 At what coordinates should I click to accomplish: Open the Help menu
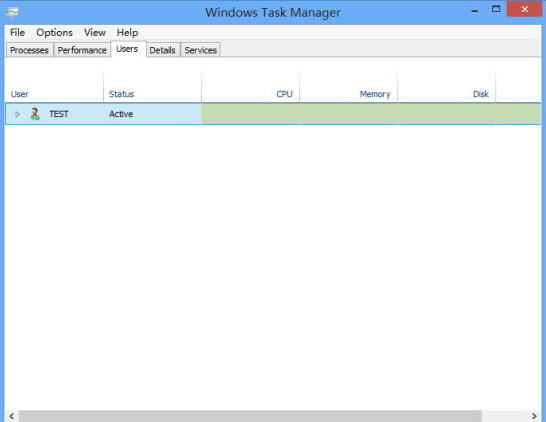click(127, 32)
